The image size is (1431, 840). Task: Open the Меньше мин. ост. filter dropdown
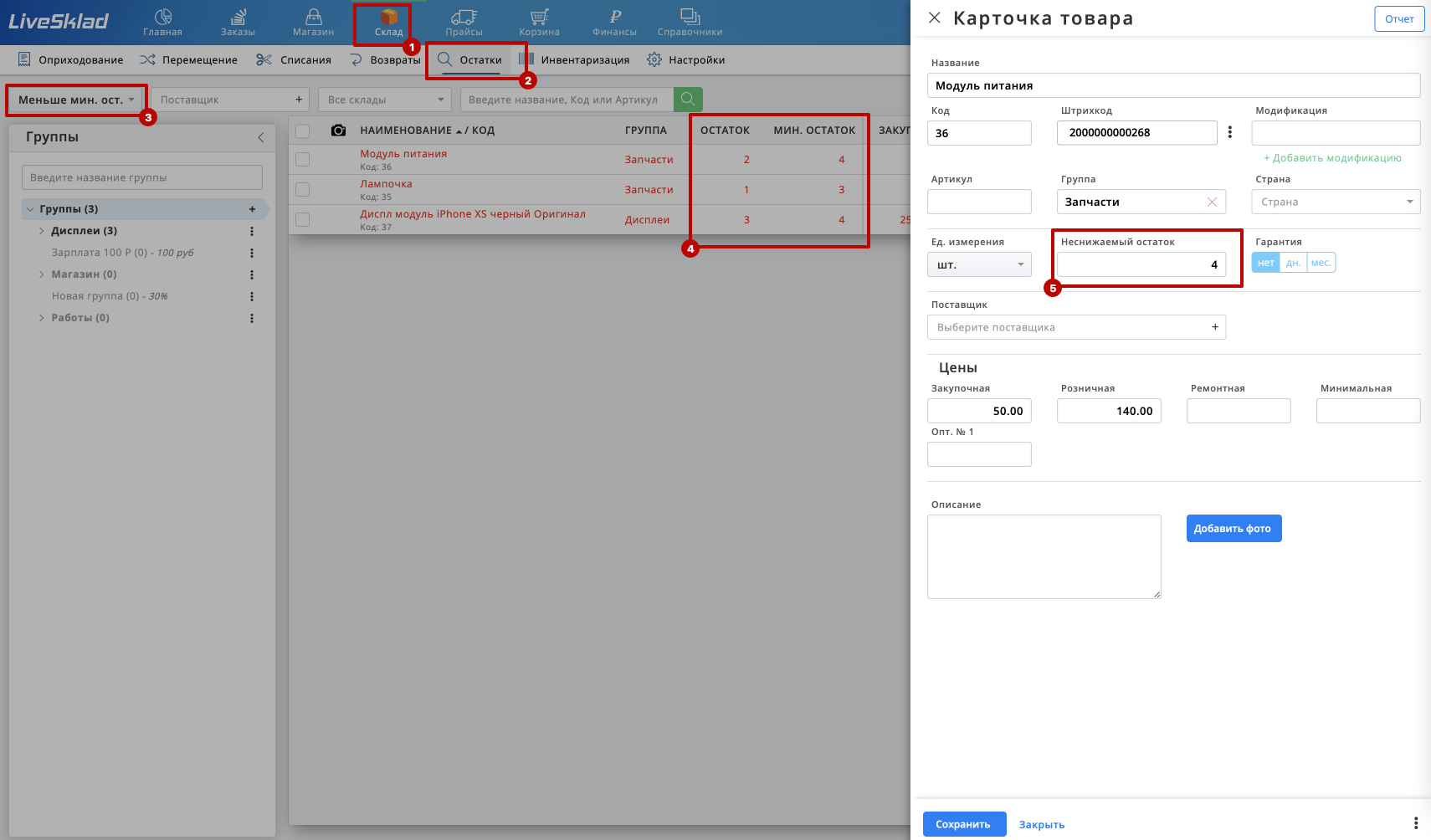click(x=76, y=100)
